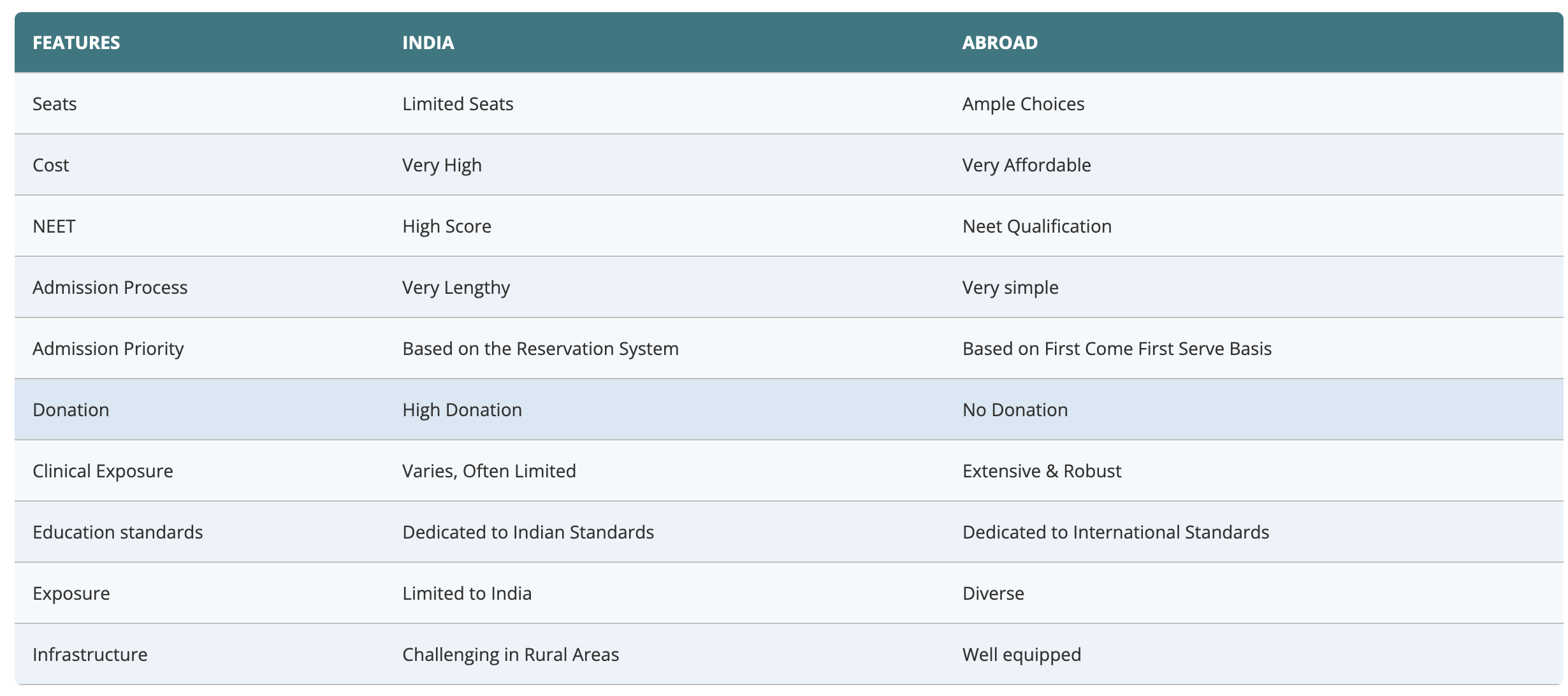This screenshot has height=696, width=1568.
Task: Select the Seats row label
Action: [x=55, y=104]
